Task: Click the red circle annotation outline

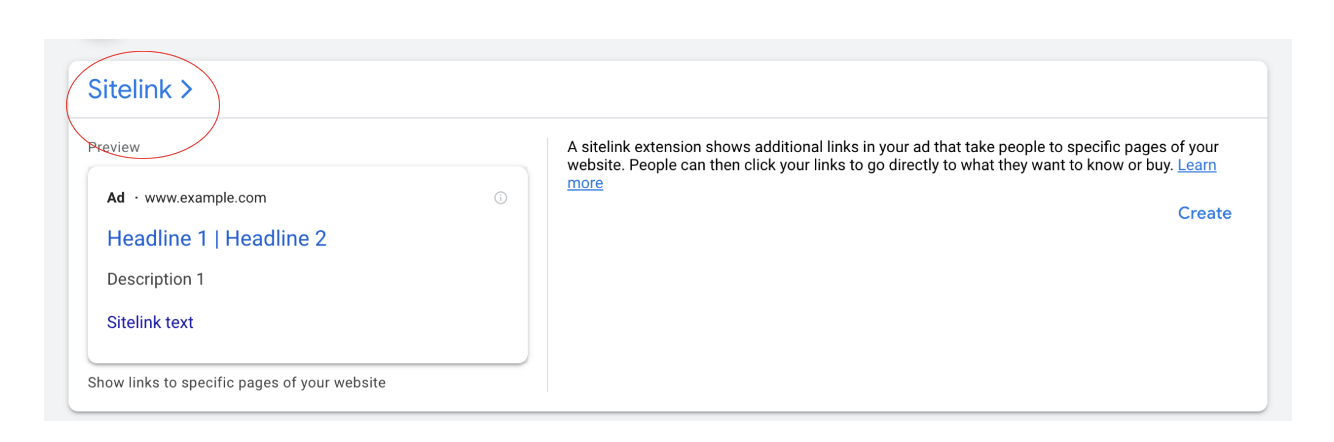Action: (x=219, y=100)
